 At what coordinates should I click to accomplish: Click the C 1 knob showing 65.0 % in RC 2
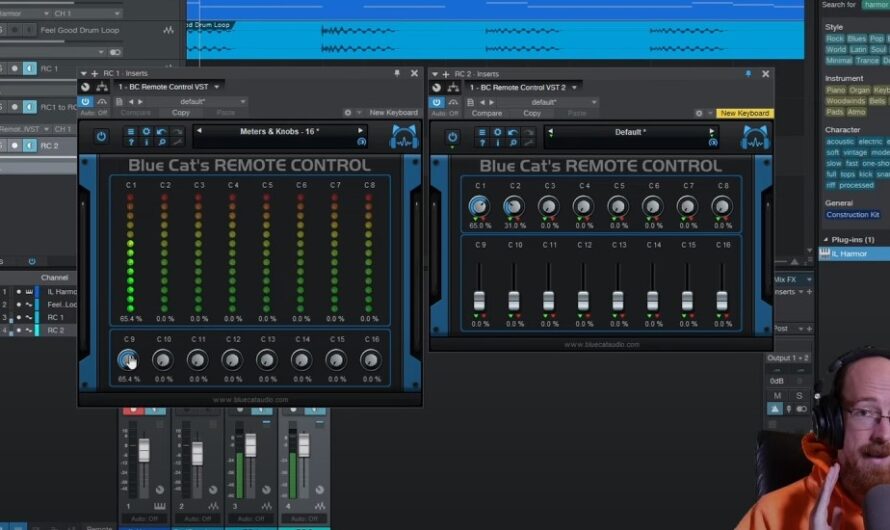(x=480, y=206)
